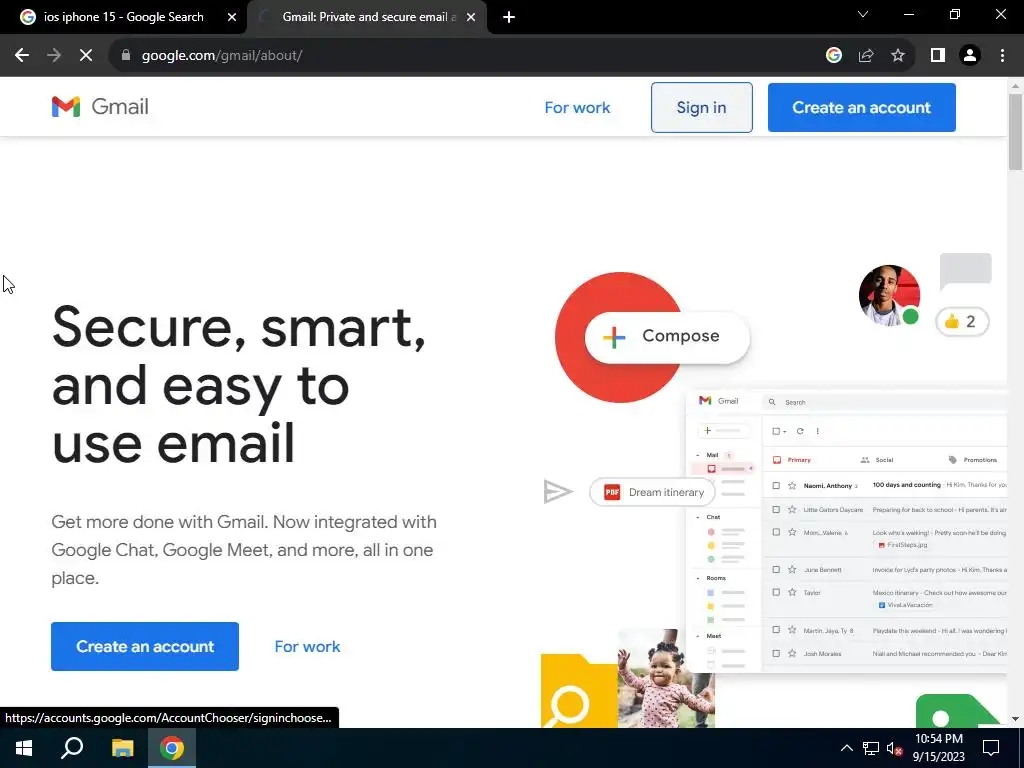Click the Dream itinerary PDF chip
The height and width of the screenshot is (768, 1024).
(x=652, y=492)
